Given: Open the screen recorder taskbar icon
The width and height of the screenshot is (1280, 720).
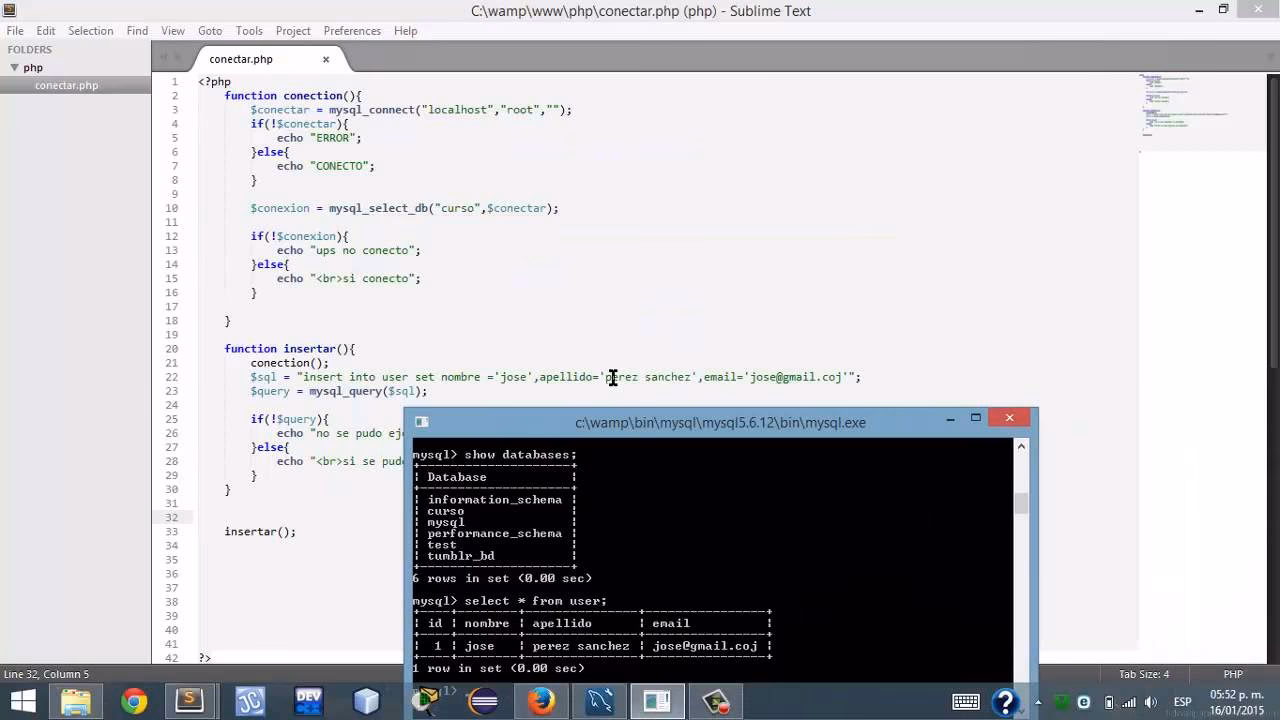Looking at the screenshot, I should click(715, 702).
